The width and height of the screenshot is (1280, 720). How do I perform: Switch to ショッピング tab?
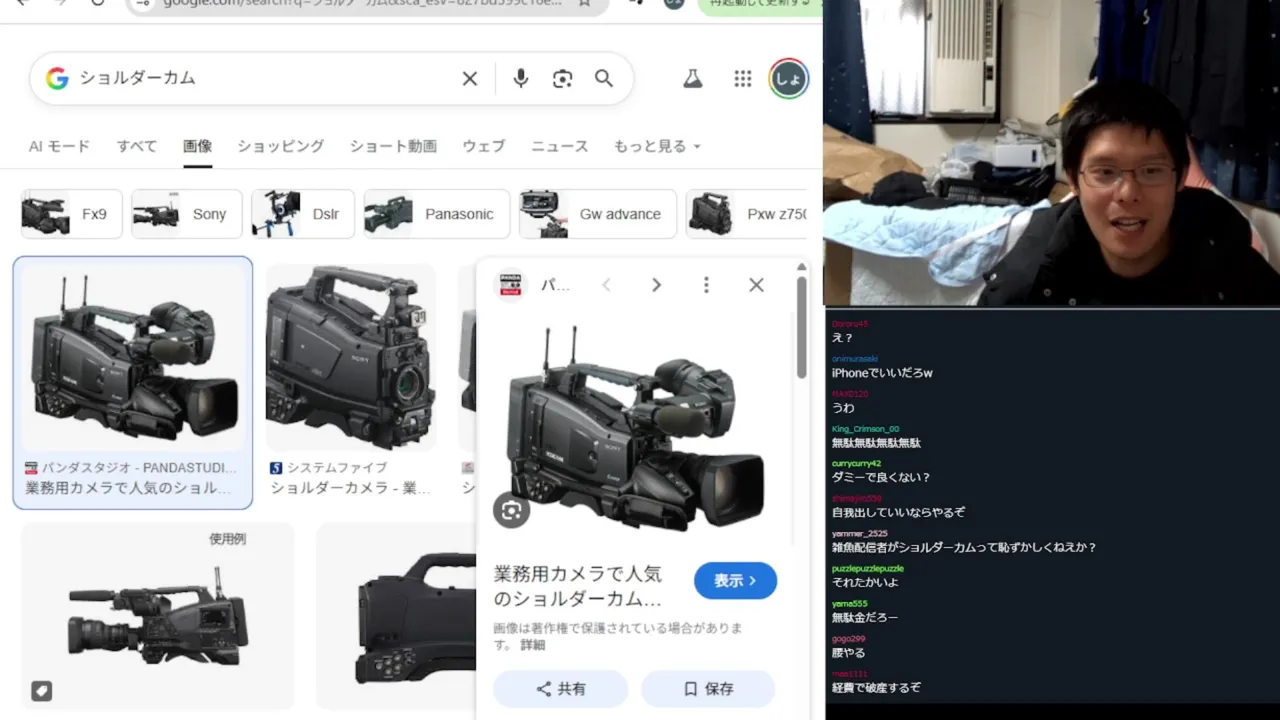tap(281, 146)
